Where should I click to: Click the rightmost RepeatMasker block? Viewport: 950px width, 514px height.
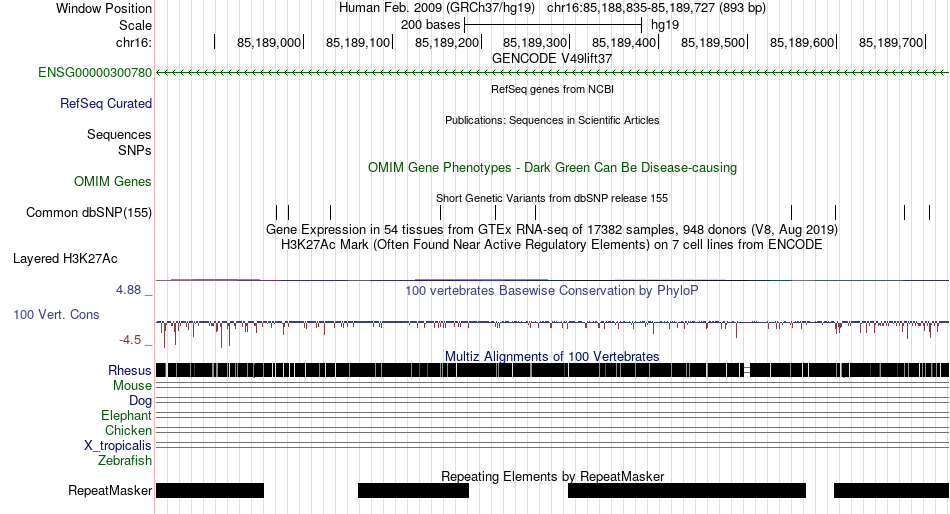891,490
